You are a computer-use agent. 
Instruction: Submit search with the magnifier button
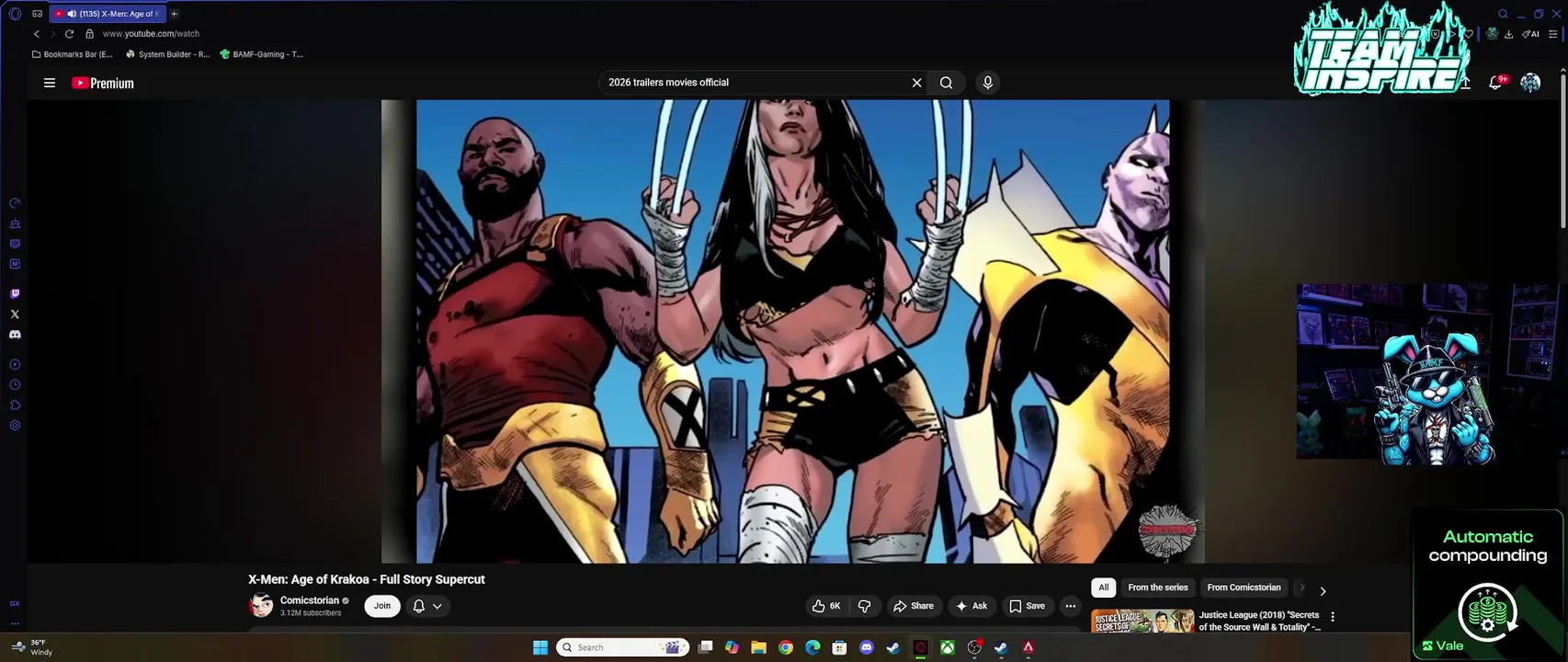(946, 83)
